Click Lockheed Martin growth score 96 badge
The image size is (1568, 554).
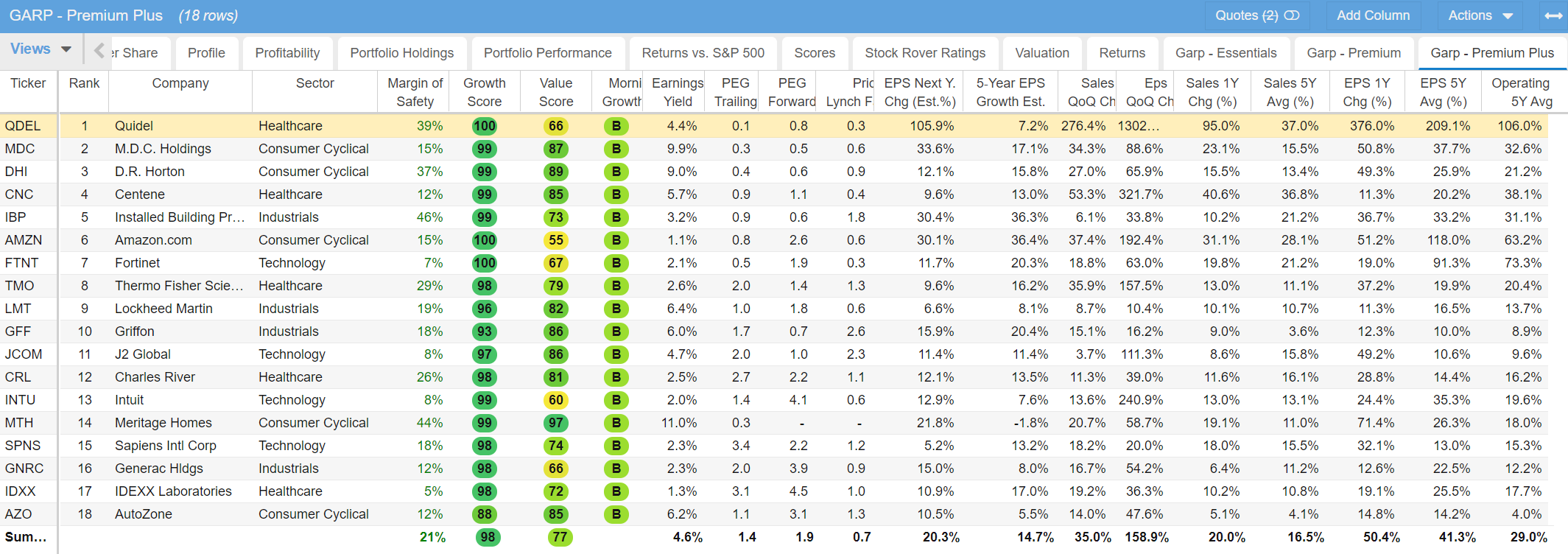point(485,309)
